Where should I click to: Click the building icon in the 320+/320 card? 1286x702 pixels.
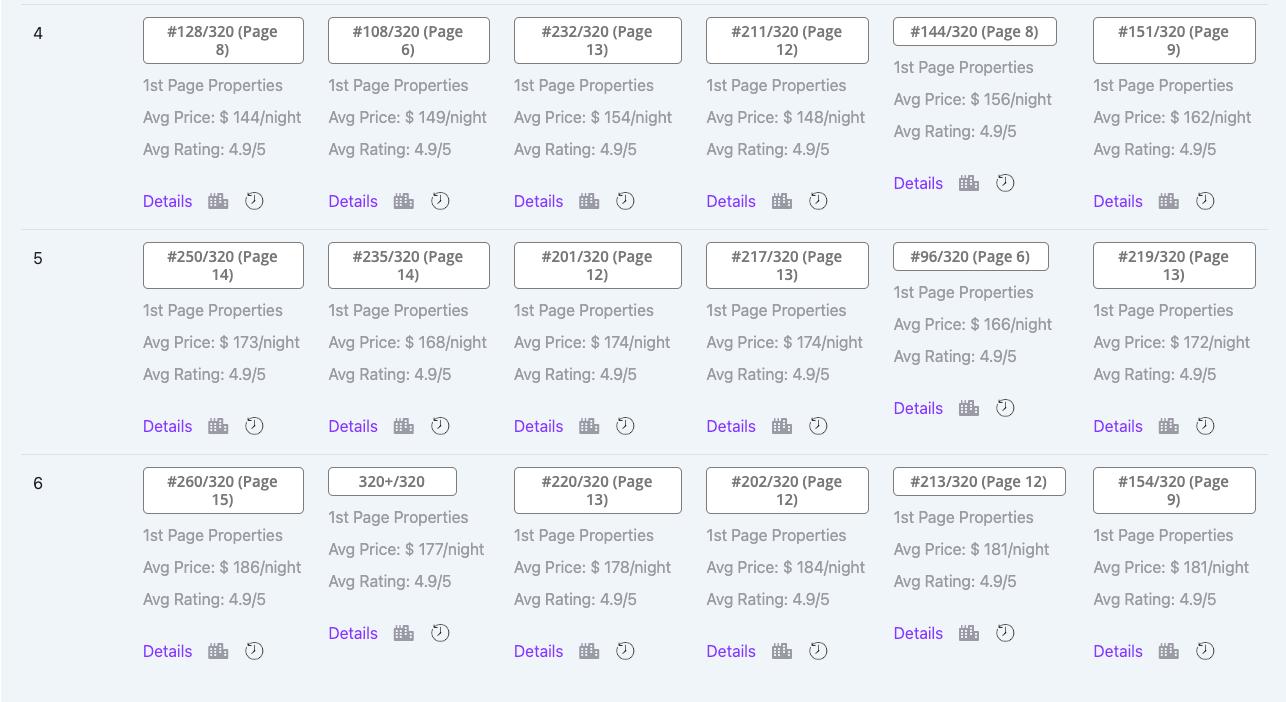coord(403,633)
